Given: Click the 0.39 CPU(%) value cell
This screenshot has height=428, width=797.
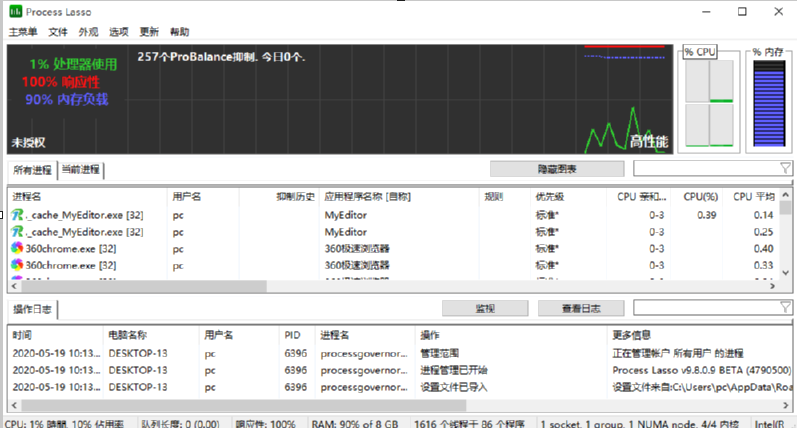Looking at the screenshot, I should [x=707, y=215].
